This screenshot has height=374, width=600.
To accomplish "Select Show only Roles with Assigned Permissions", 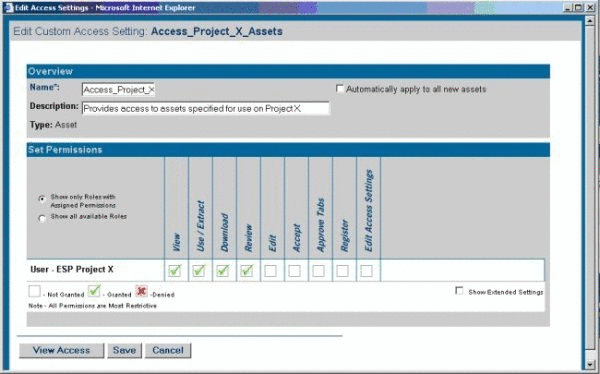I will click(42, 199).
